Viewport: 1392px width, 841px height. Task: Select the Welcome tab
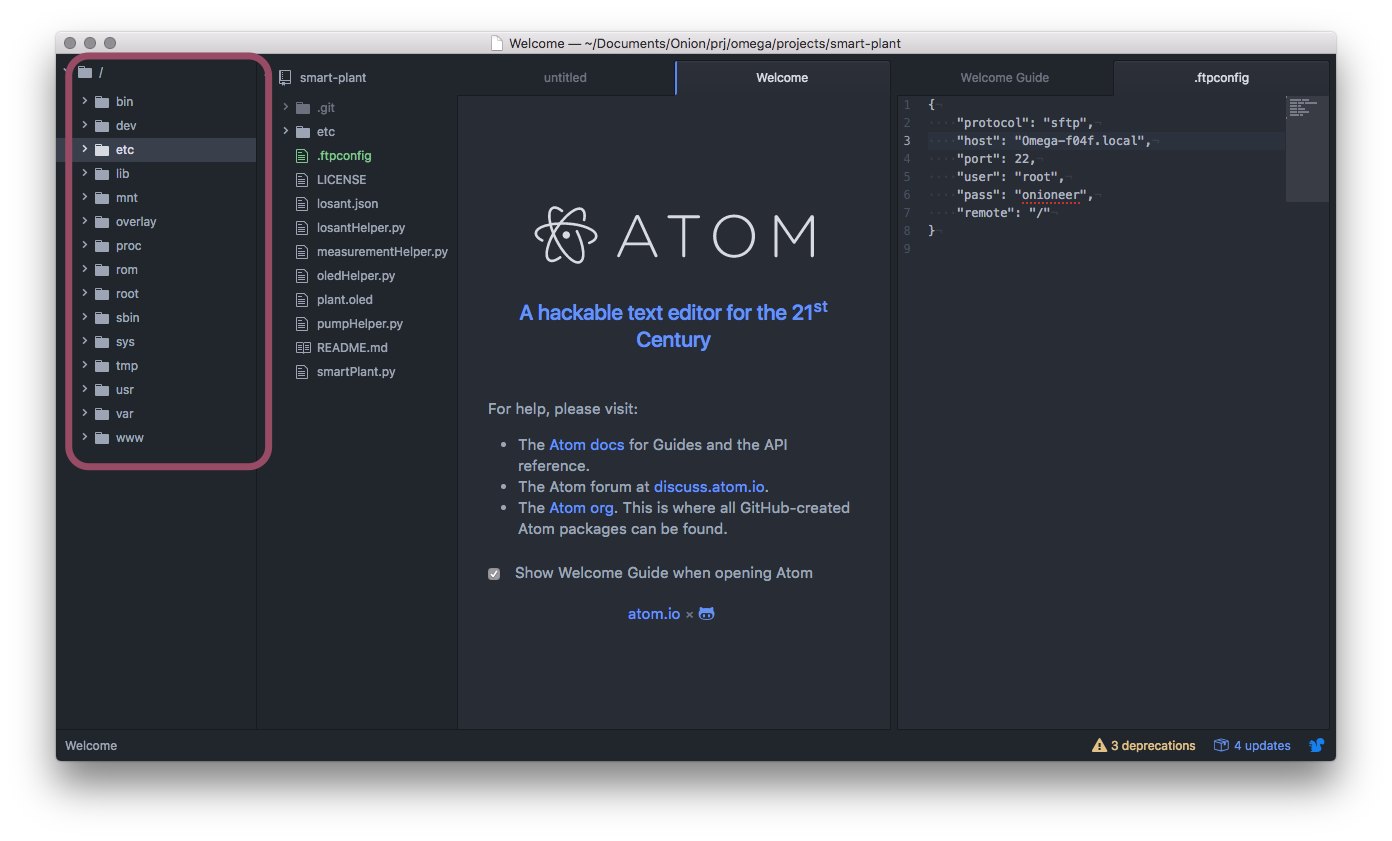pos(783,78)
